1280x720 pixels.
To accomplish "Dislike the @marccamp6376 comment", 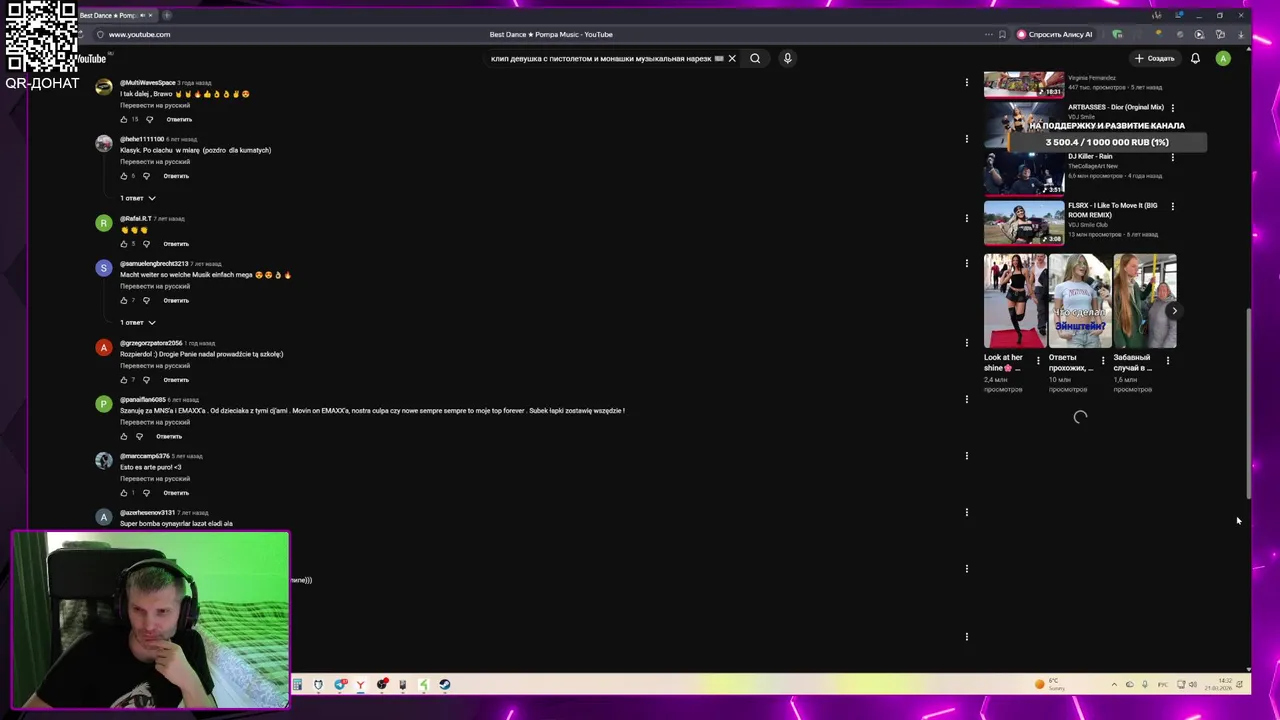I will tap(146, 493).
